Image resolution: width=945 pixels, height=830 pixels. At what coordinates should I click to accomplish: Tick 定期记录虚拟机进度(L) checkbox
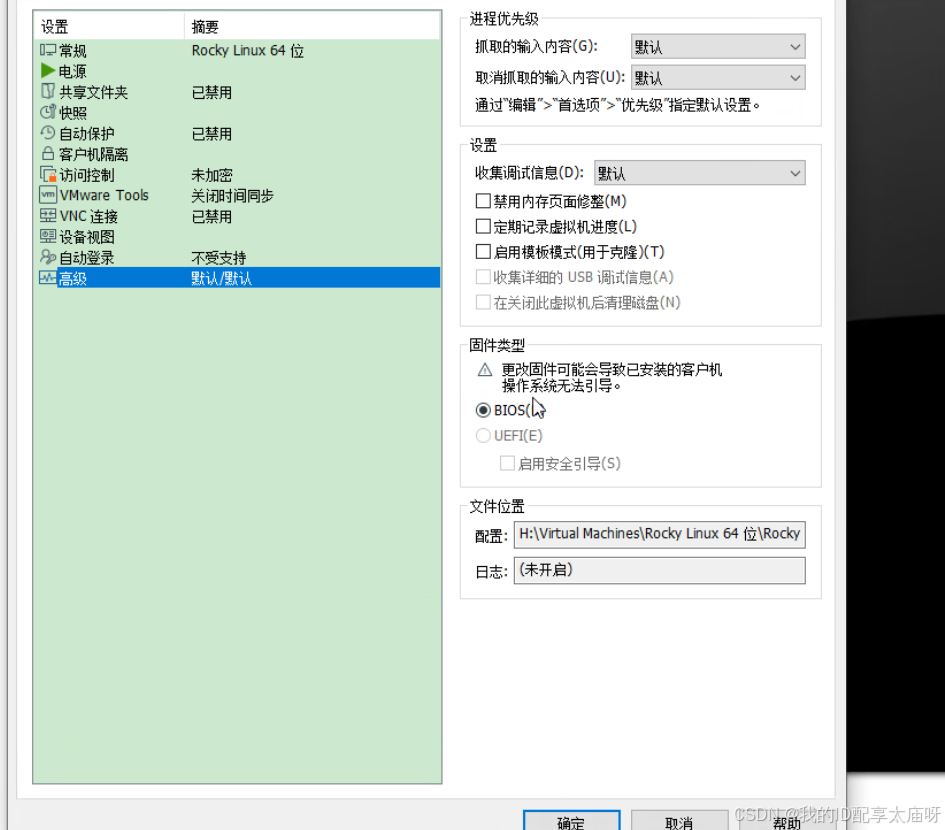click(483, 226)
